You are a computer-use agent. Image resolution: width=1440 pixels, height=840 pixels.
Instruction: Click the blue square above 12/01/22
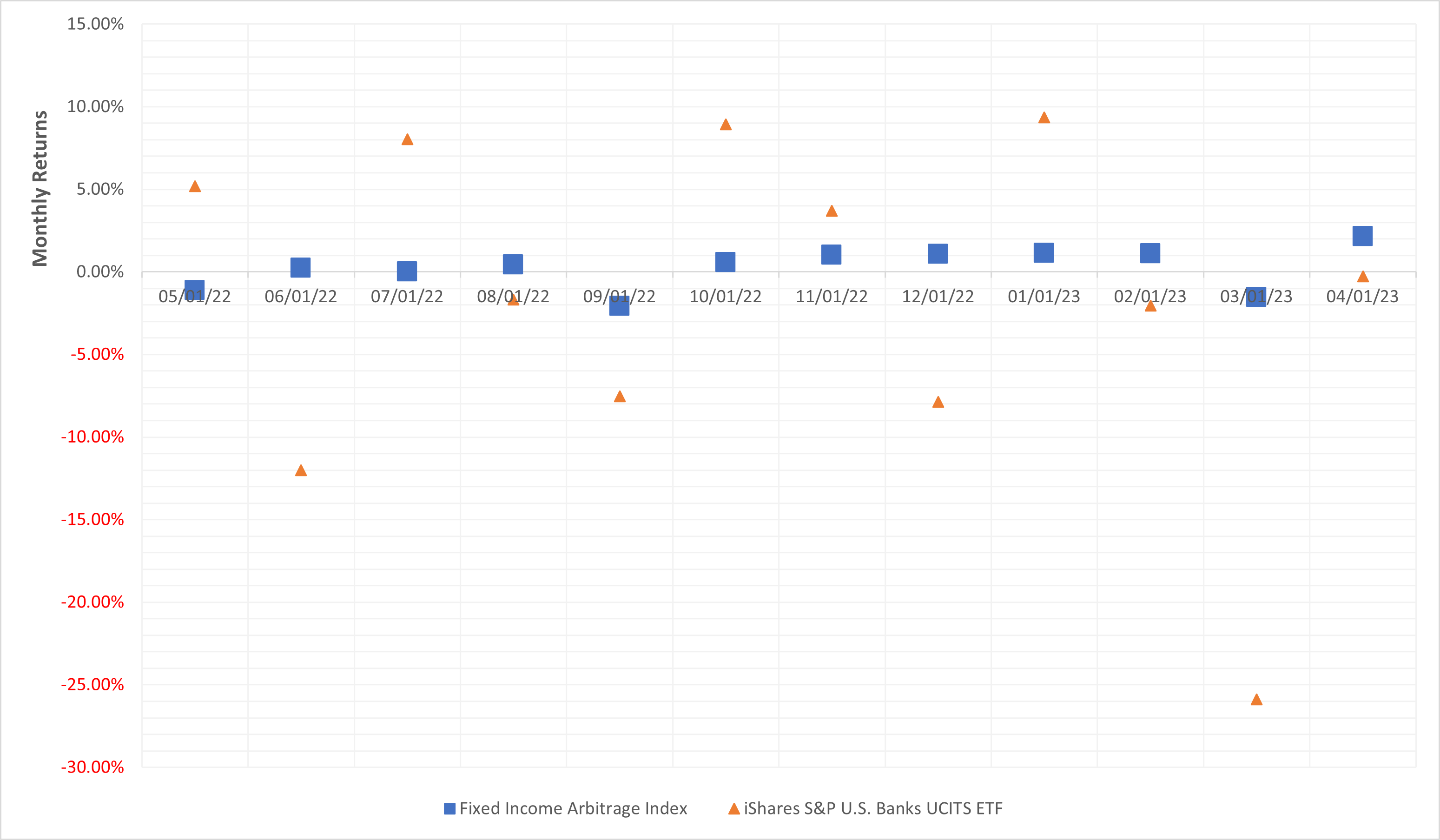click(x=938, y=254)
